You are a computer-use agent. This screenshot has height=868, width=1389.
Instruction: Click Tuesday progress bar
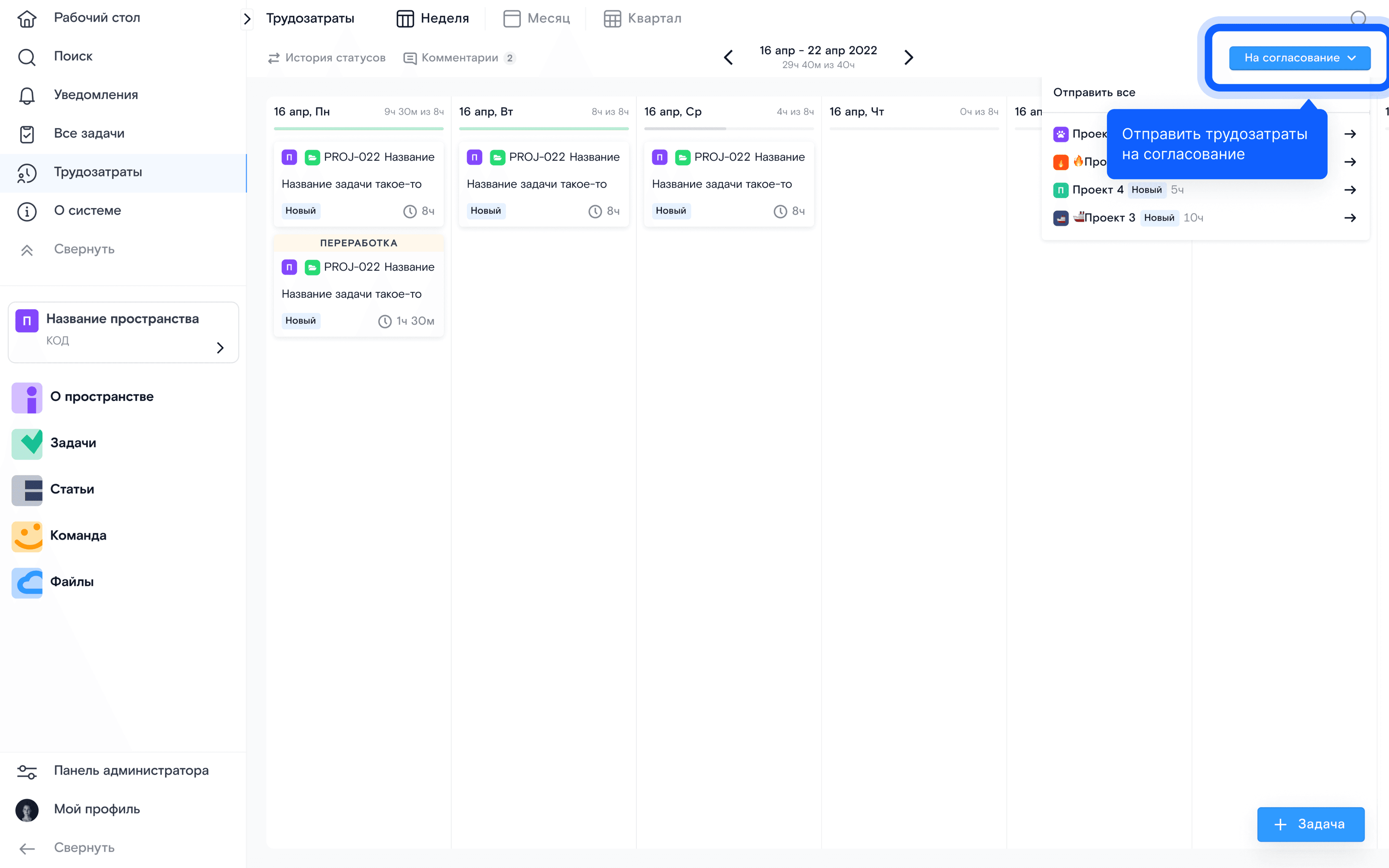(x=544, y=129)
